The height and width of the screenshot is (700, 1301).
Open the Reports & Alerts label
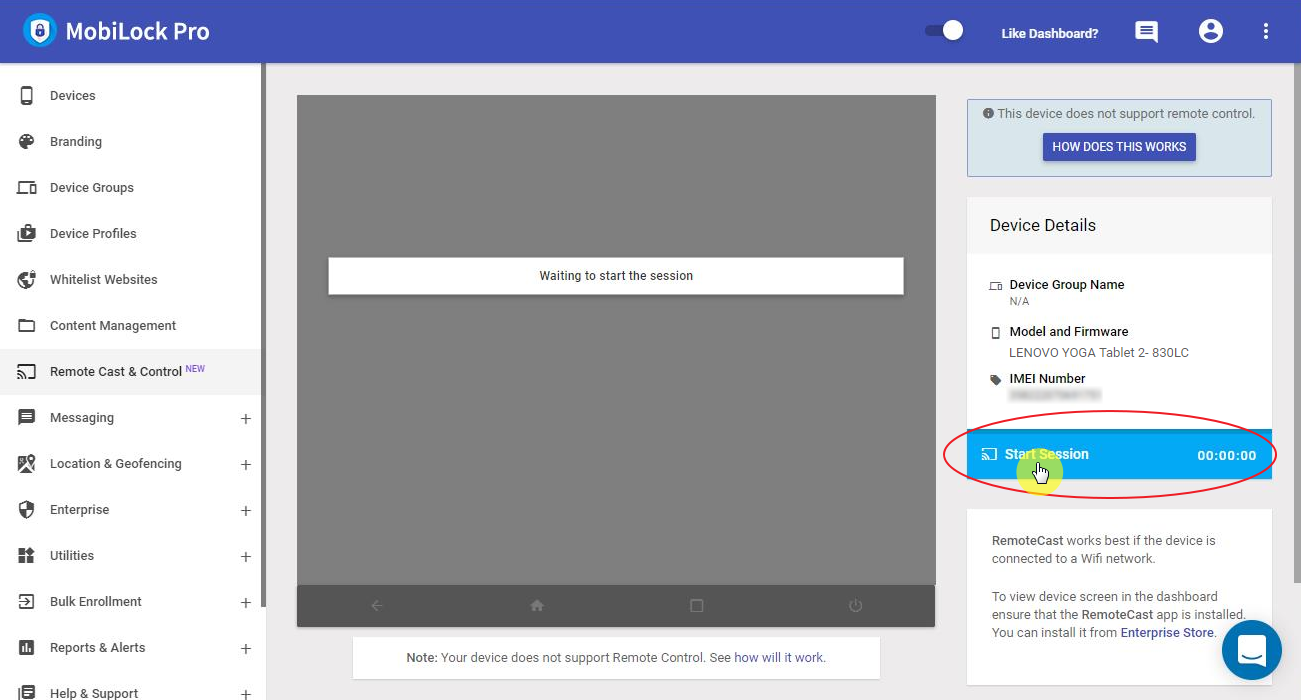98,648
